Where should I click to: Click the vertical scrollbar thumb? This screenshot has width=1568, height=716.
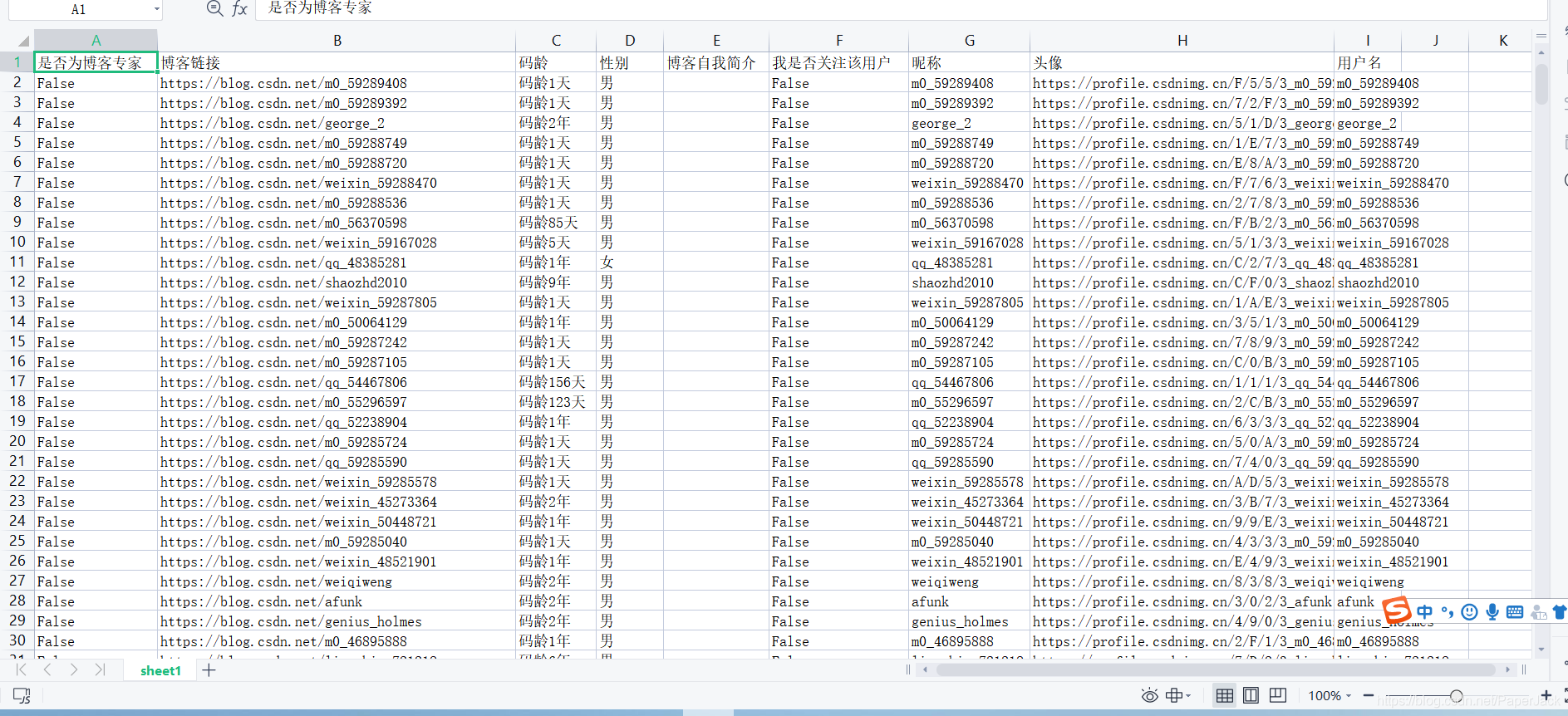(1541, 83)
